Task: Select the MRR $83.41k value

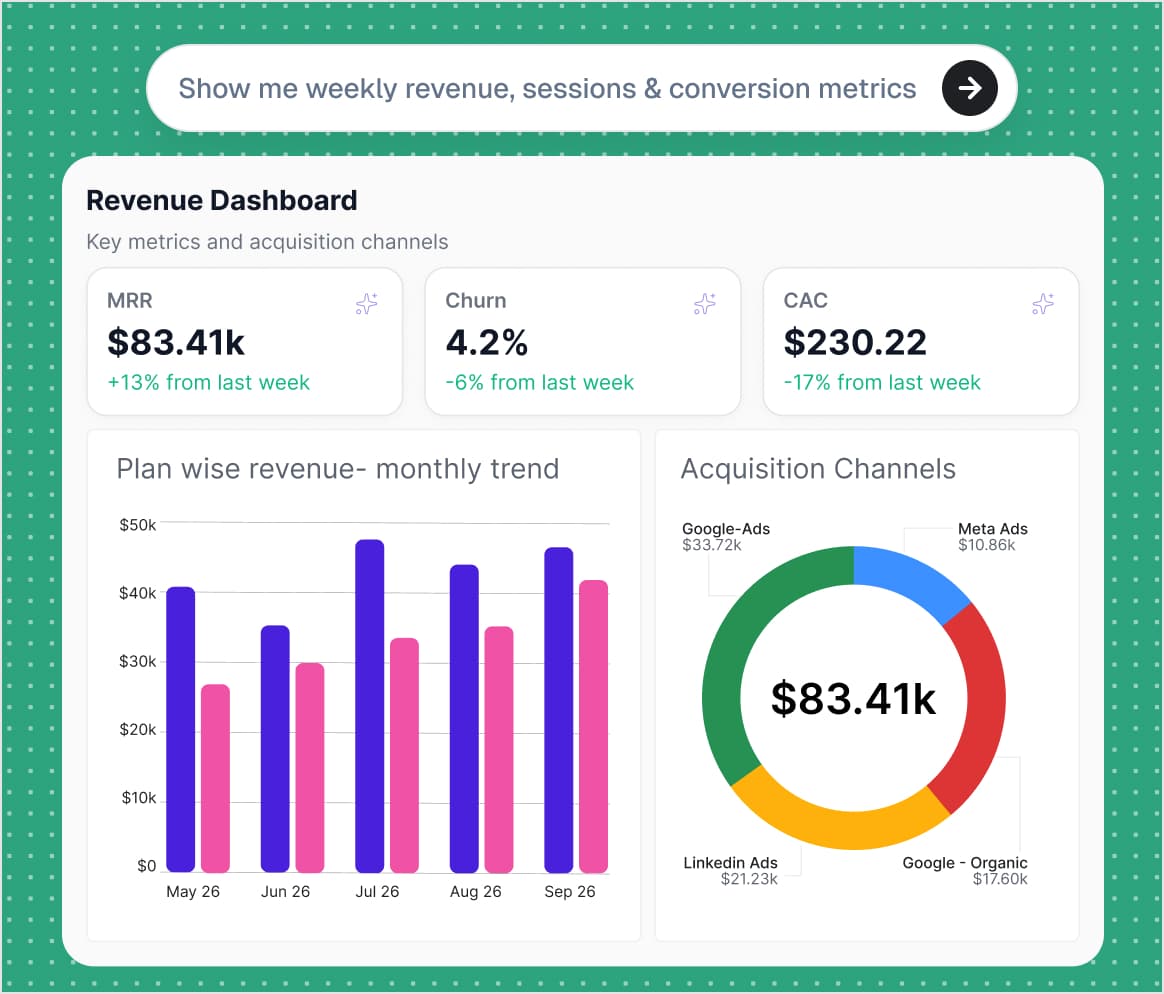Action: pyautogui.click(x=176, y=342)
